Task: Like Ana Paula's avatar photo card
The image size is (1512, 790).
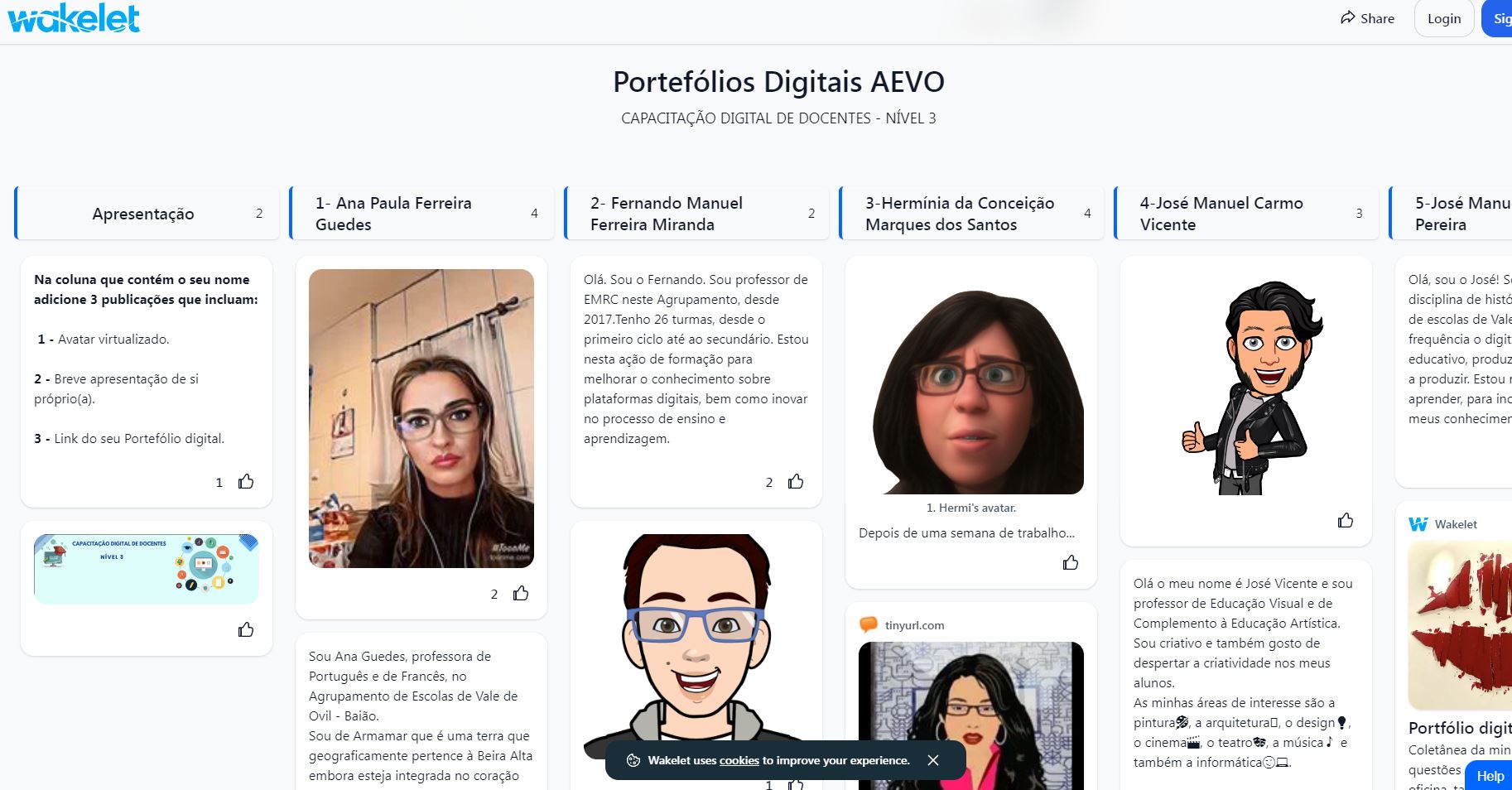Action: [521, 593]
